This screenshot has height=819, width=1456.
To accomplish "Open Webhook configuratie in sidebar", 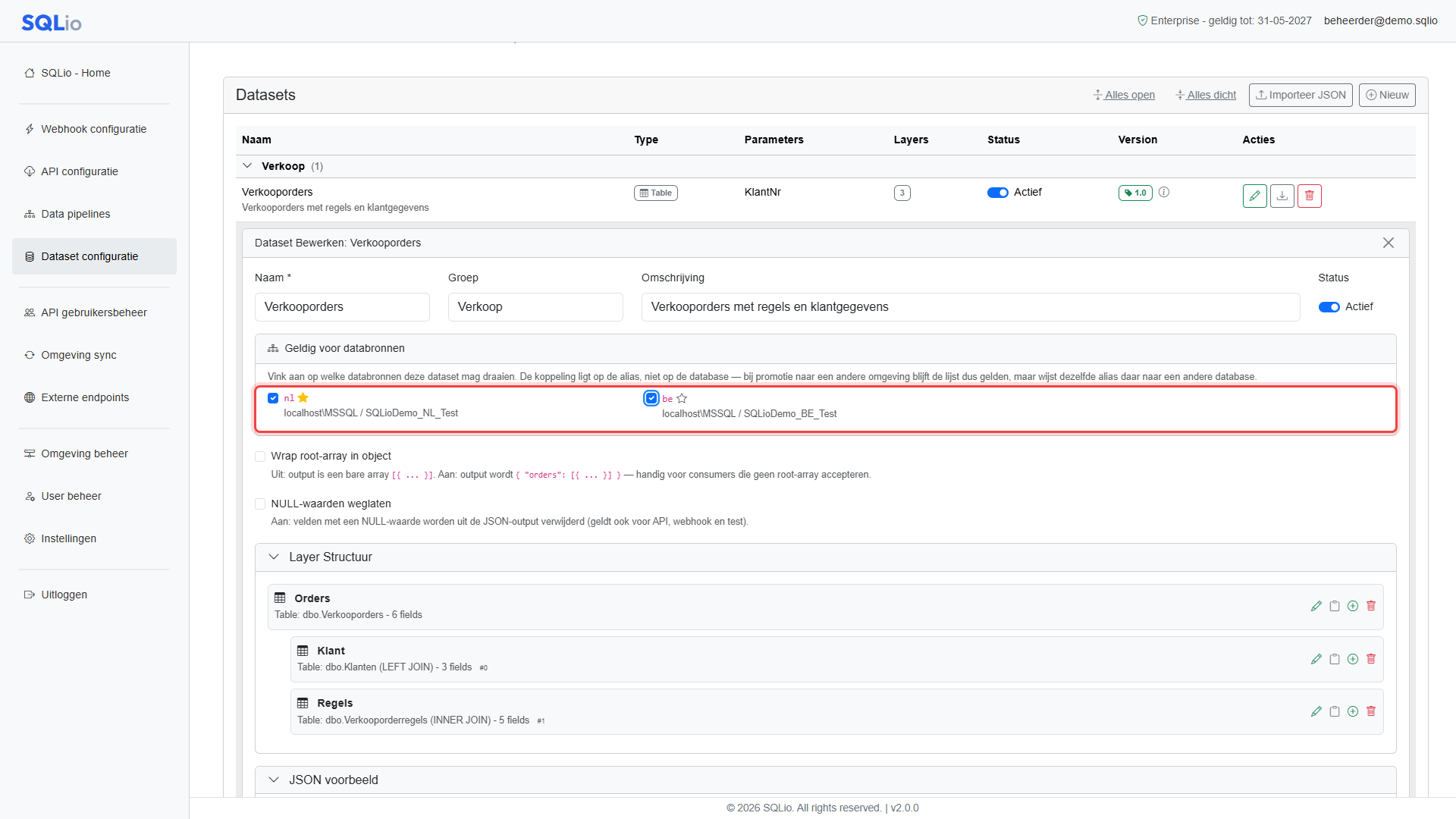I will [94, 129].
